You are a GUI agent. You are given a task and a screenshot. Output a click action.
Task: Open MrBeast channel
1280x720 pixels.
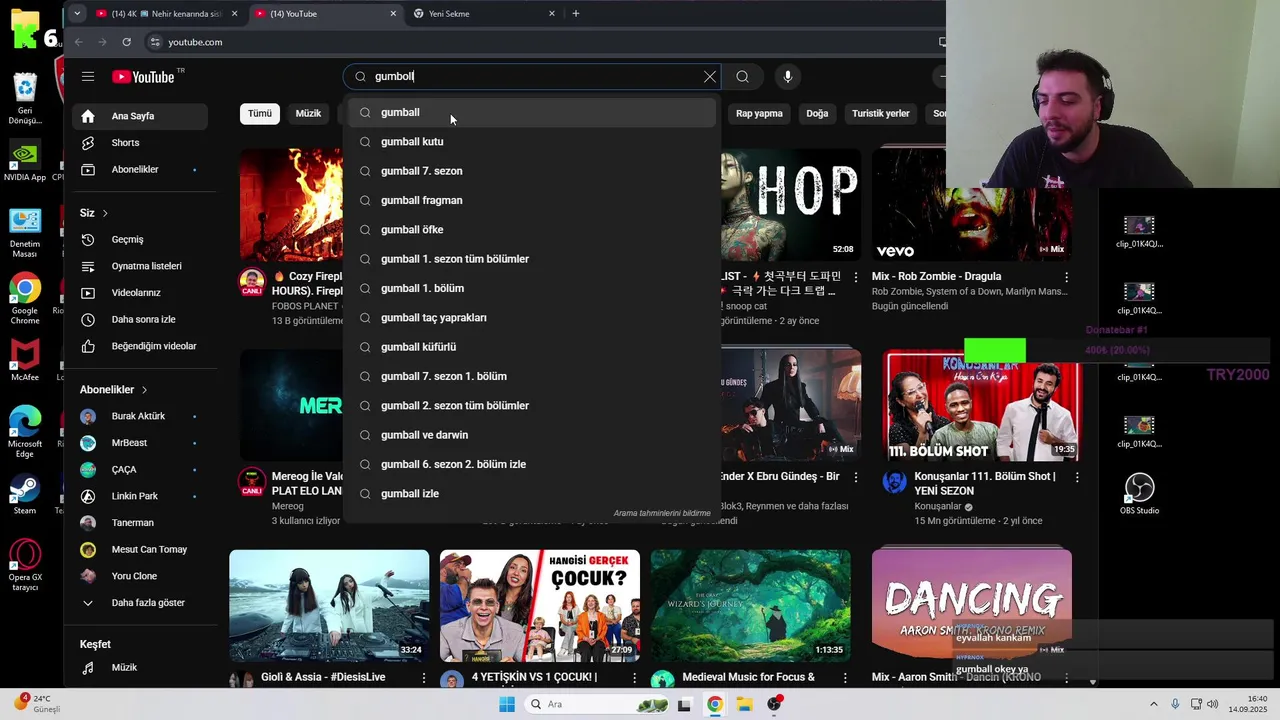pyautogui.click(x=140, y=443)
